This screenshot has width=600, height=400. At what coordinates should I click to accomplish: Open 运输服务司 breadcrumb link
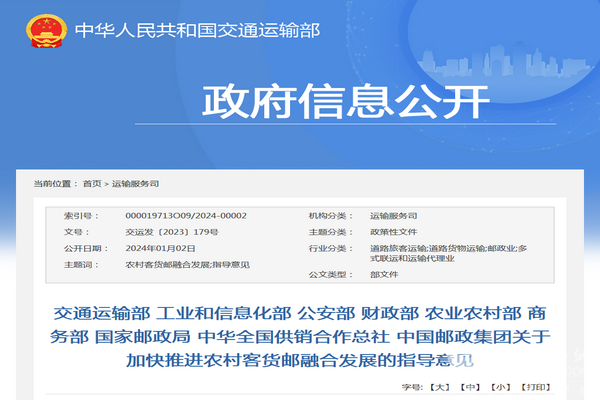point(135,184)
